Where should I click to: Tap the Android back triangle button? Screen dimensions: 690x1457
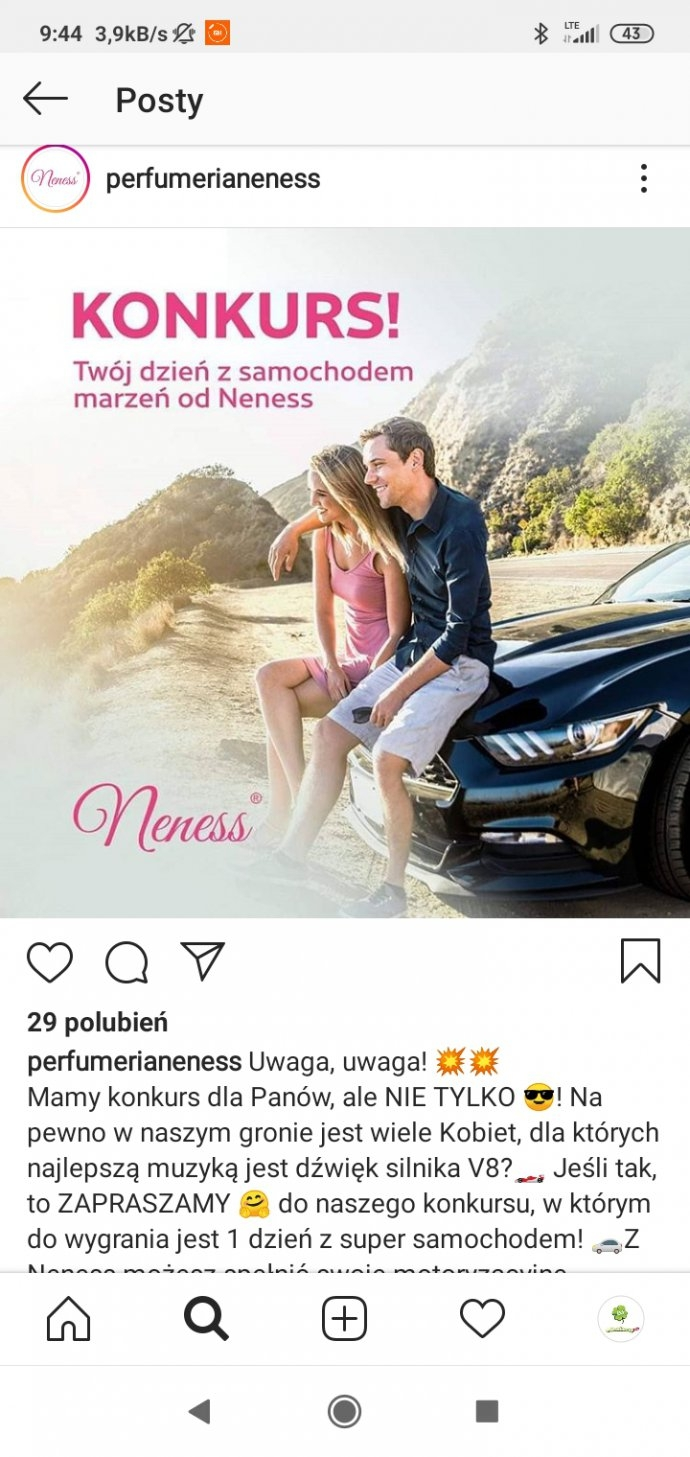[x=199, y=1411]
